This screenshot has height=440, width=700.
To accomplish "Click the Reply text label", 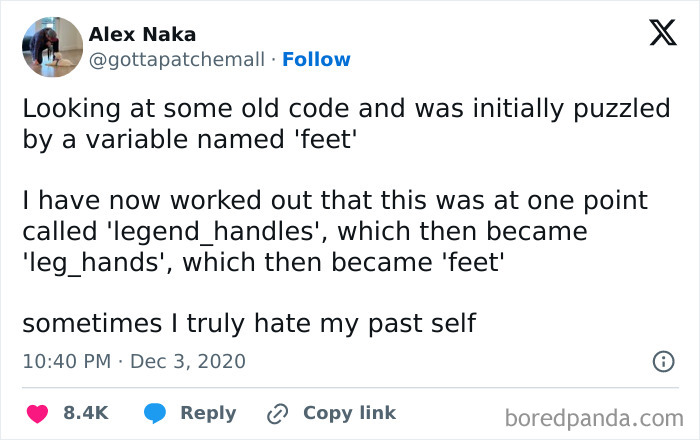I will (x=208, y=413).
